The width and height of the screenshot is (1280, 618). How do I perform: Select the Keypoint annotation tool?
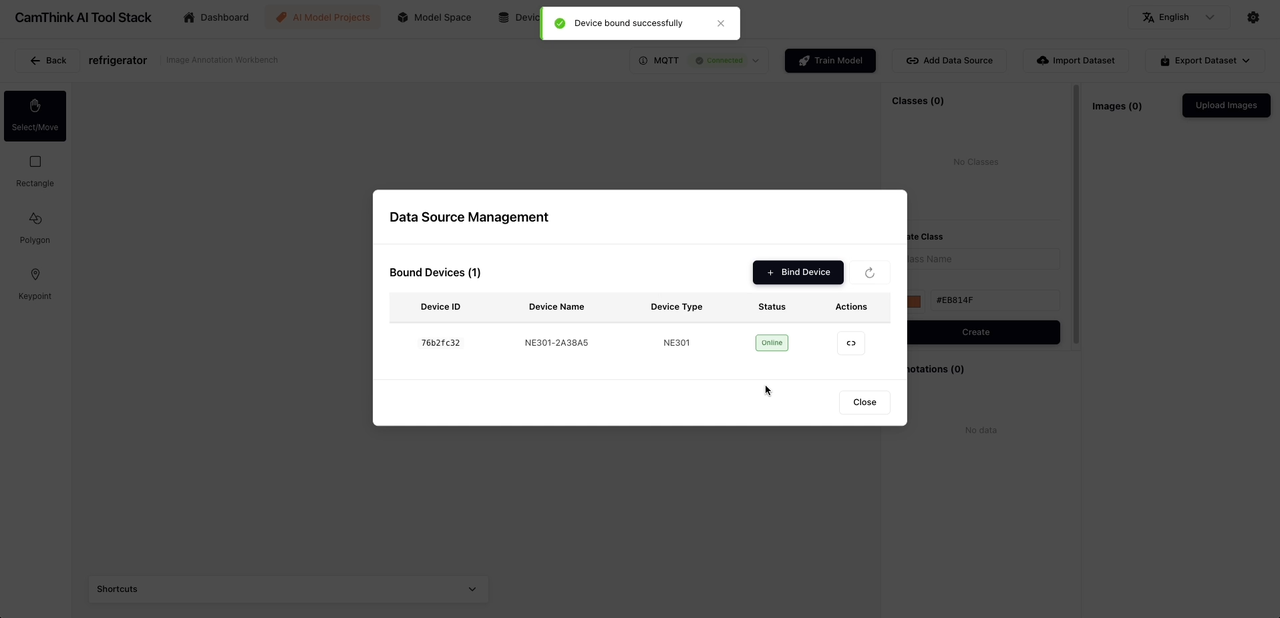click(35, 283)
